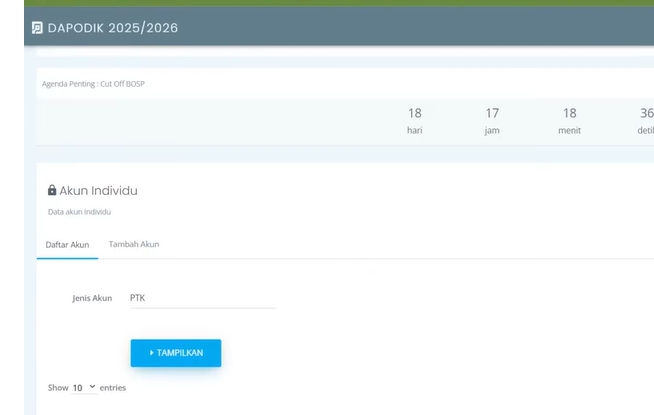654x415 pixels.
Task: Click the DAPODIK 2025/2026 header title
Action: pyautogui.click(x=113, y=28)
